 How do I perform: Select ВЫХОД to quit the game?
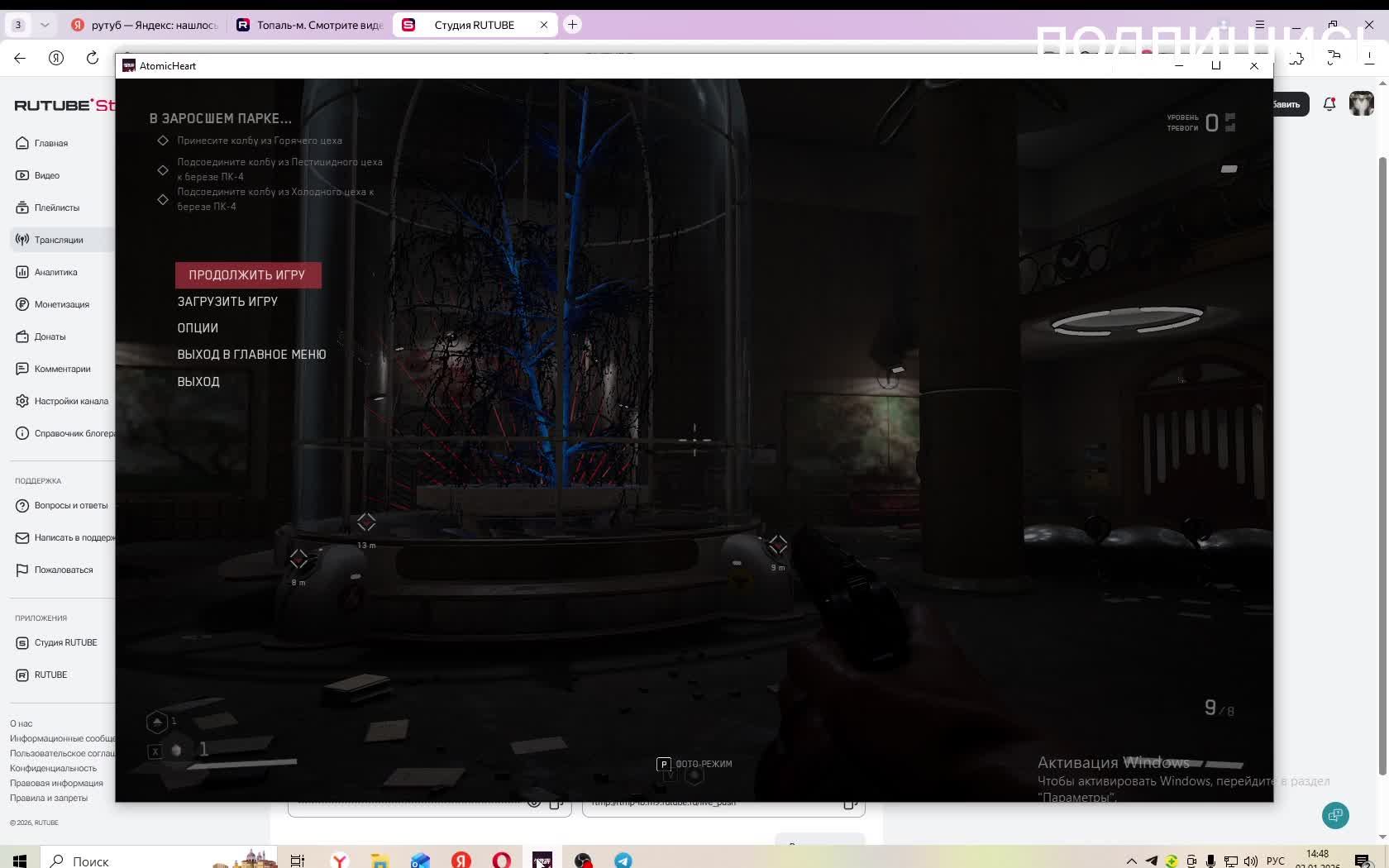(198, 382)
